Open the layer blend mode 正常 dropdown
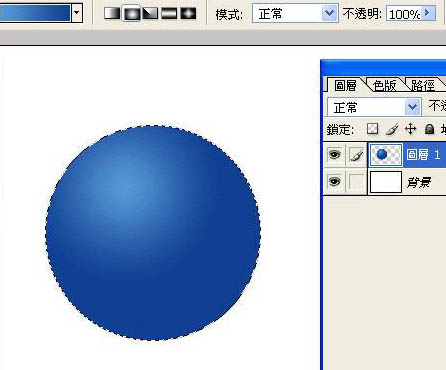 pos(374,107)
